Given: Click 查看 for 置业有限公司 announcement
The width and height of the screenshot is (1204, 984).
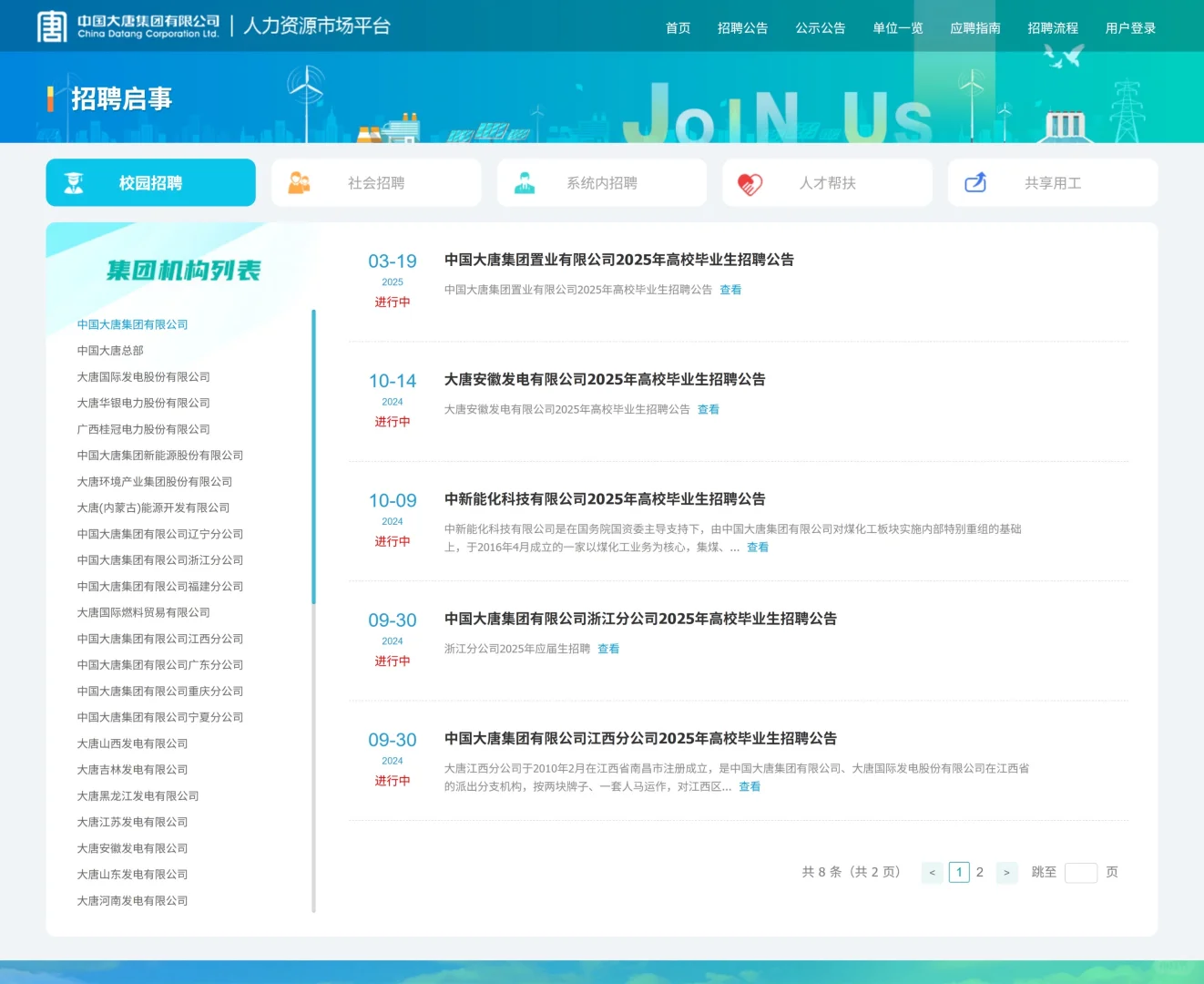Looking at the screenshot, I should (731, 290).
